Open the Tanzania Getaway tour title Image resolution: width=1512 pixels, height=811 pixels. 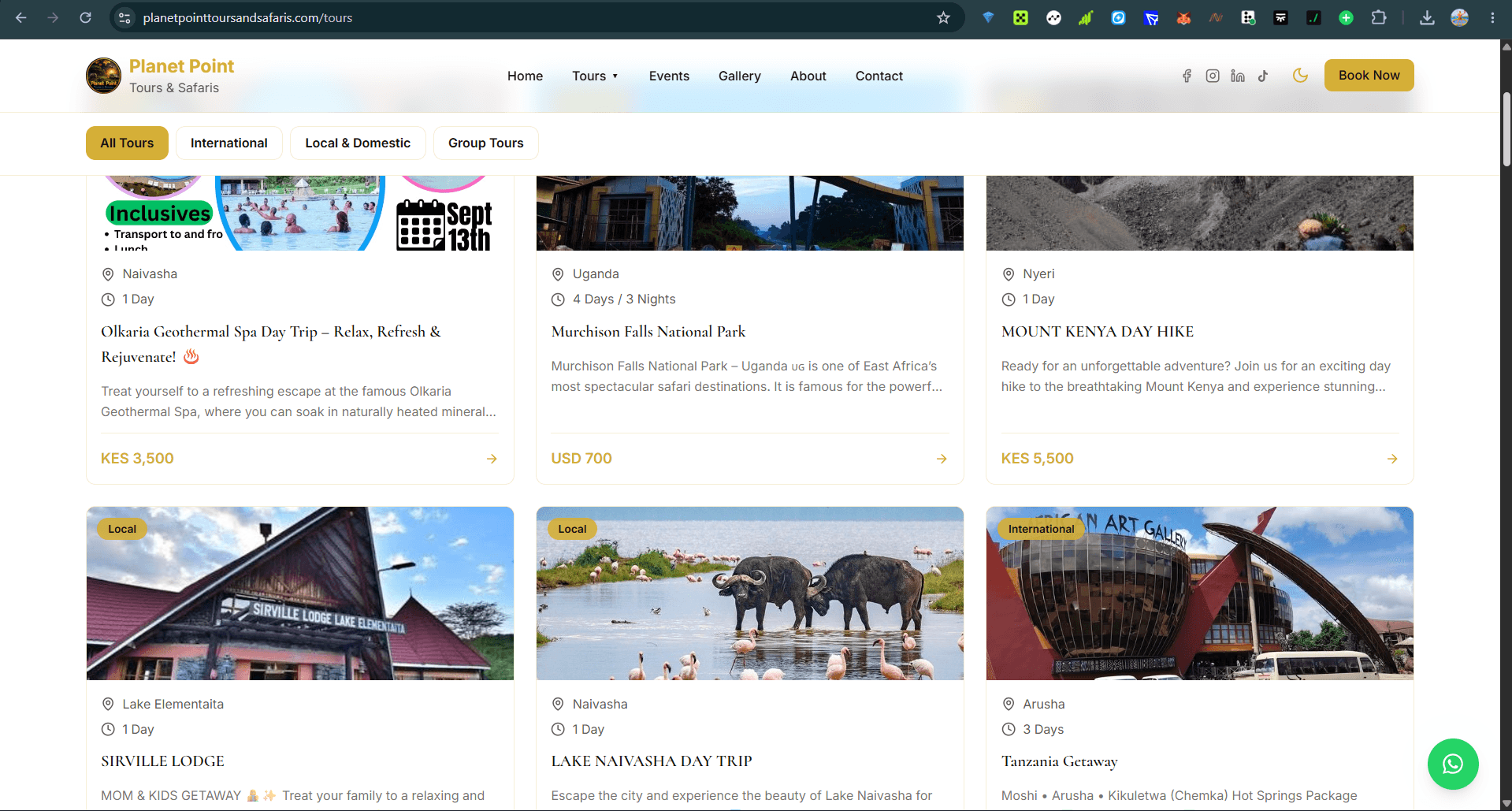(1059, 761)
